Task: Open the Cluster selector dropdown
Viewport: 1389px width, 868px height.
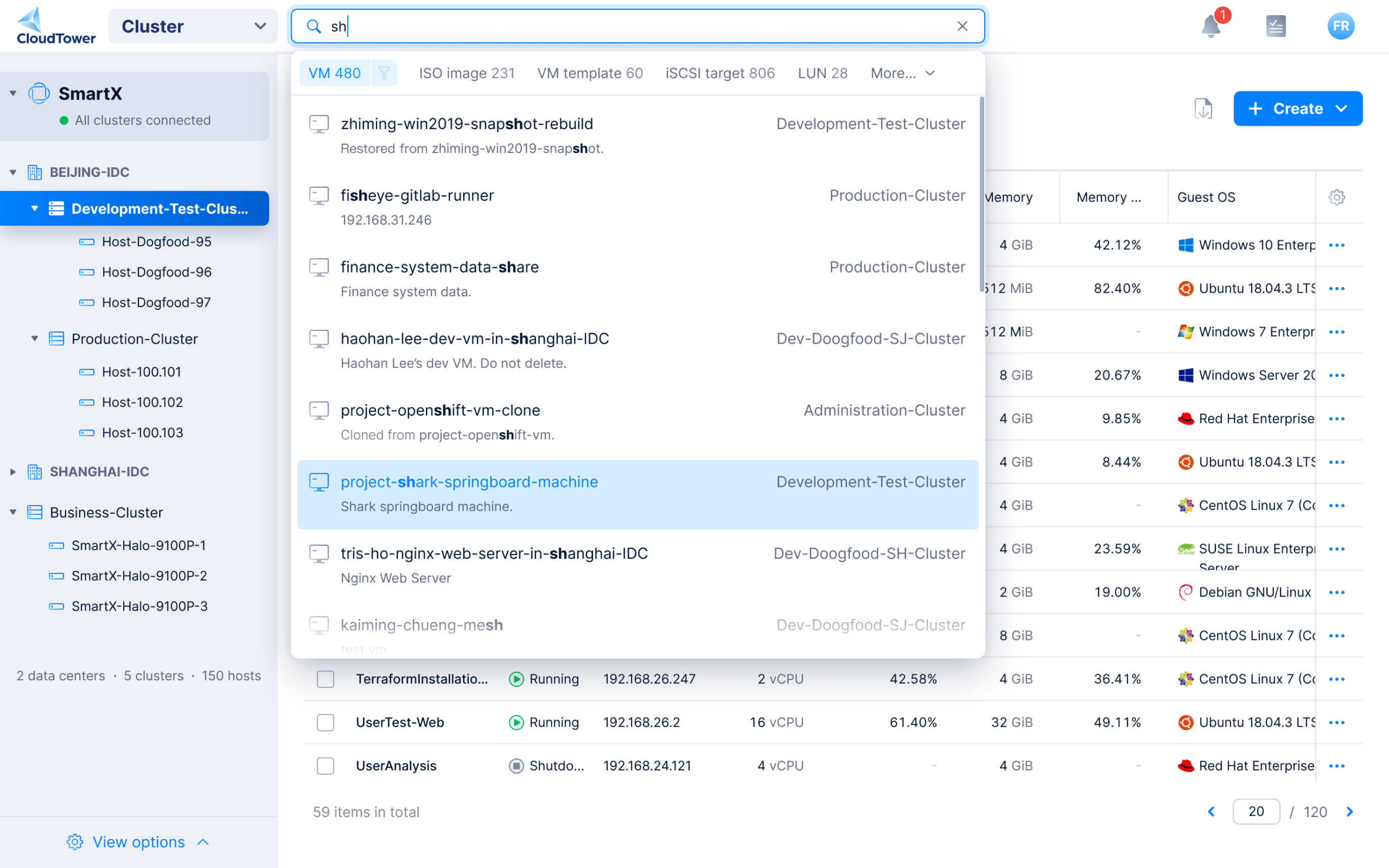Action: point(193,26)
